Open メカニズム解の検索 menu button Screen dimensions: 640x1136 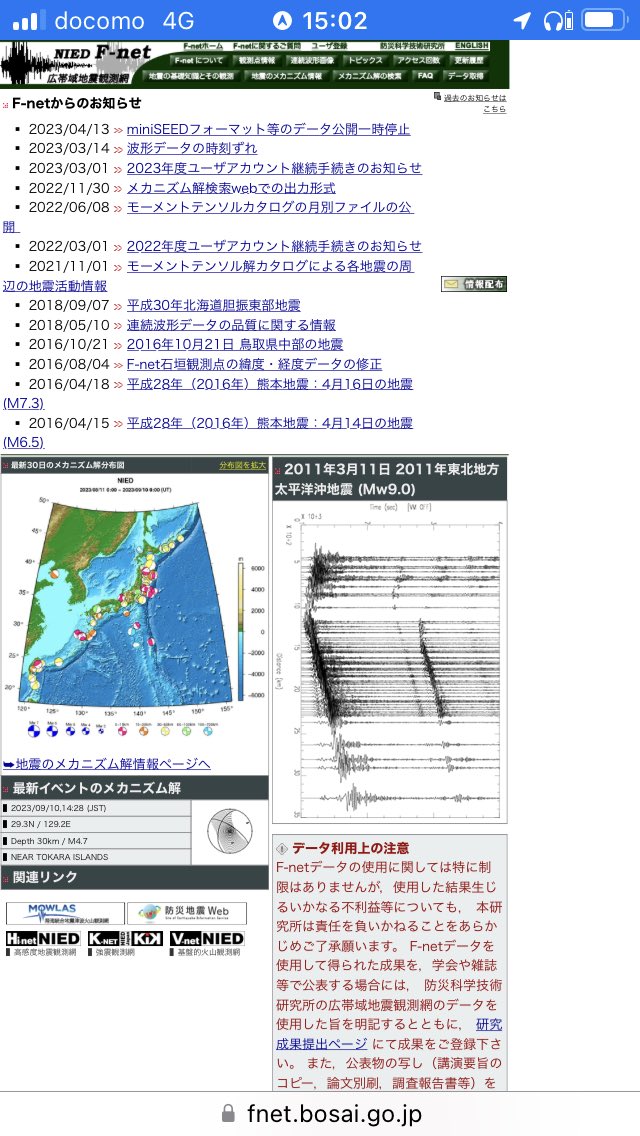click(369, 75)
